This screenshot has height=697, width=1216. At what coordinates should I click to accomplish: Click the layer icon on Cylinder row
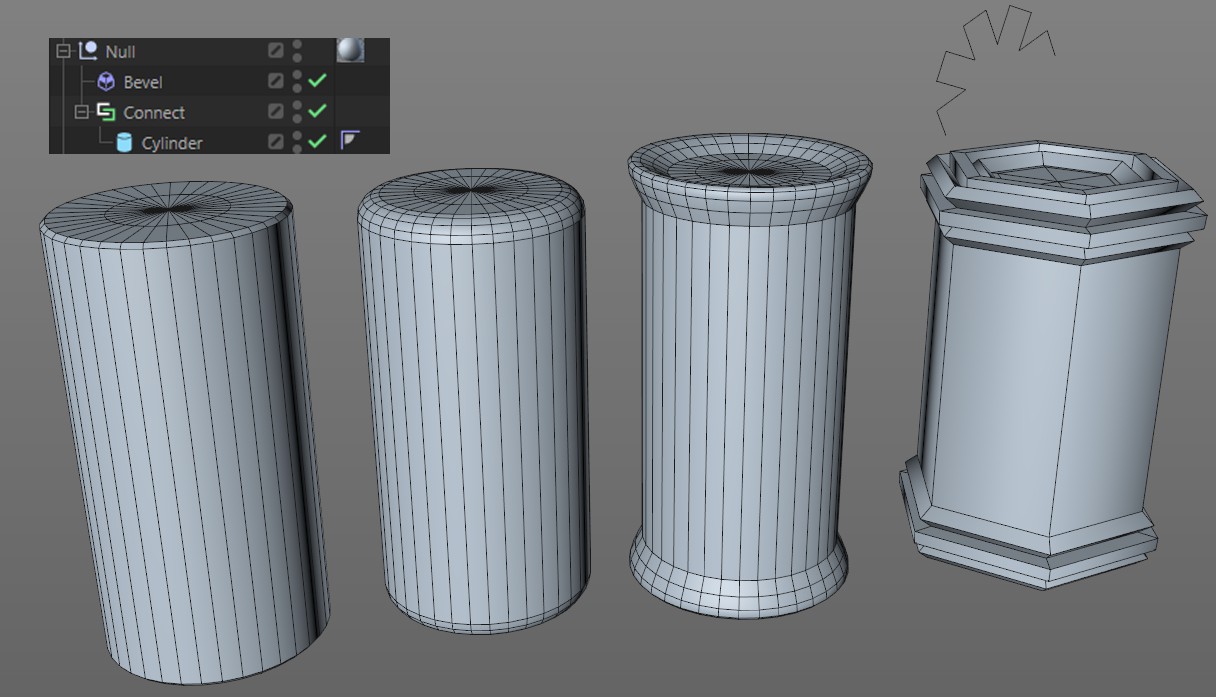(x=276, y=143)
